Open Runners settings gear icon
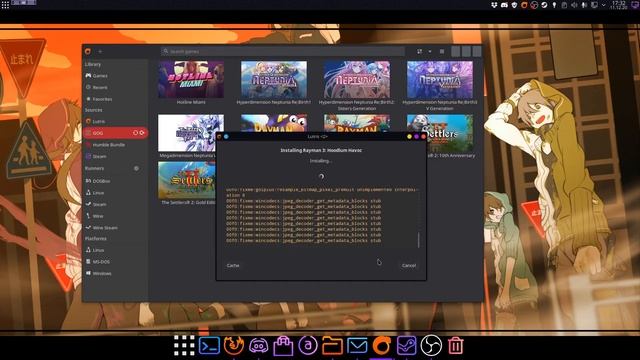Viewport: 640px width, 360px height. [x=136, y=168]
